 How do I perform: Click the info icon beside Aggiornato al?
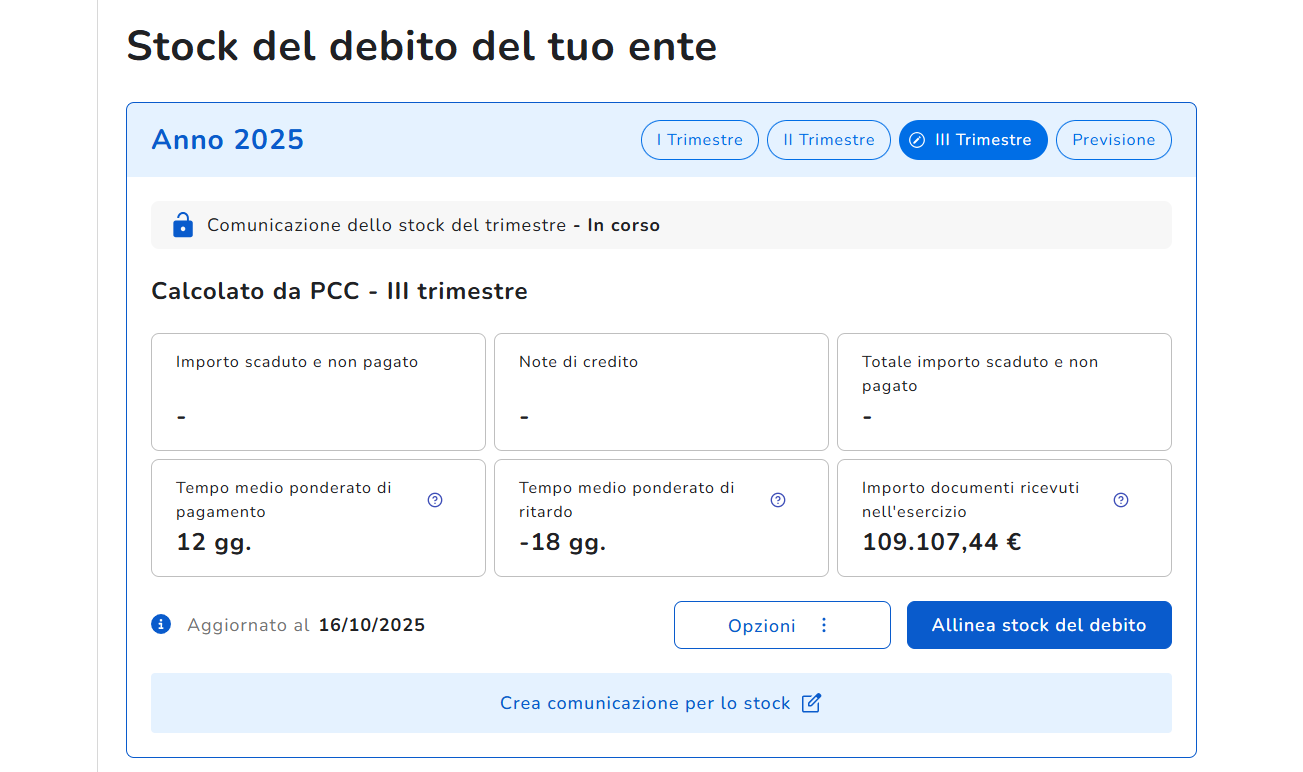coord(161,625)
